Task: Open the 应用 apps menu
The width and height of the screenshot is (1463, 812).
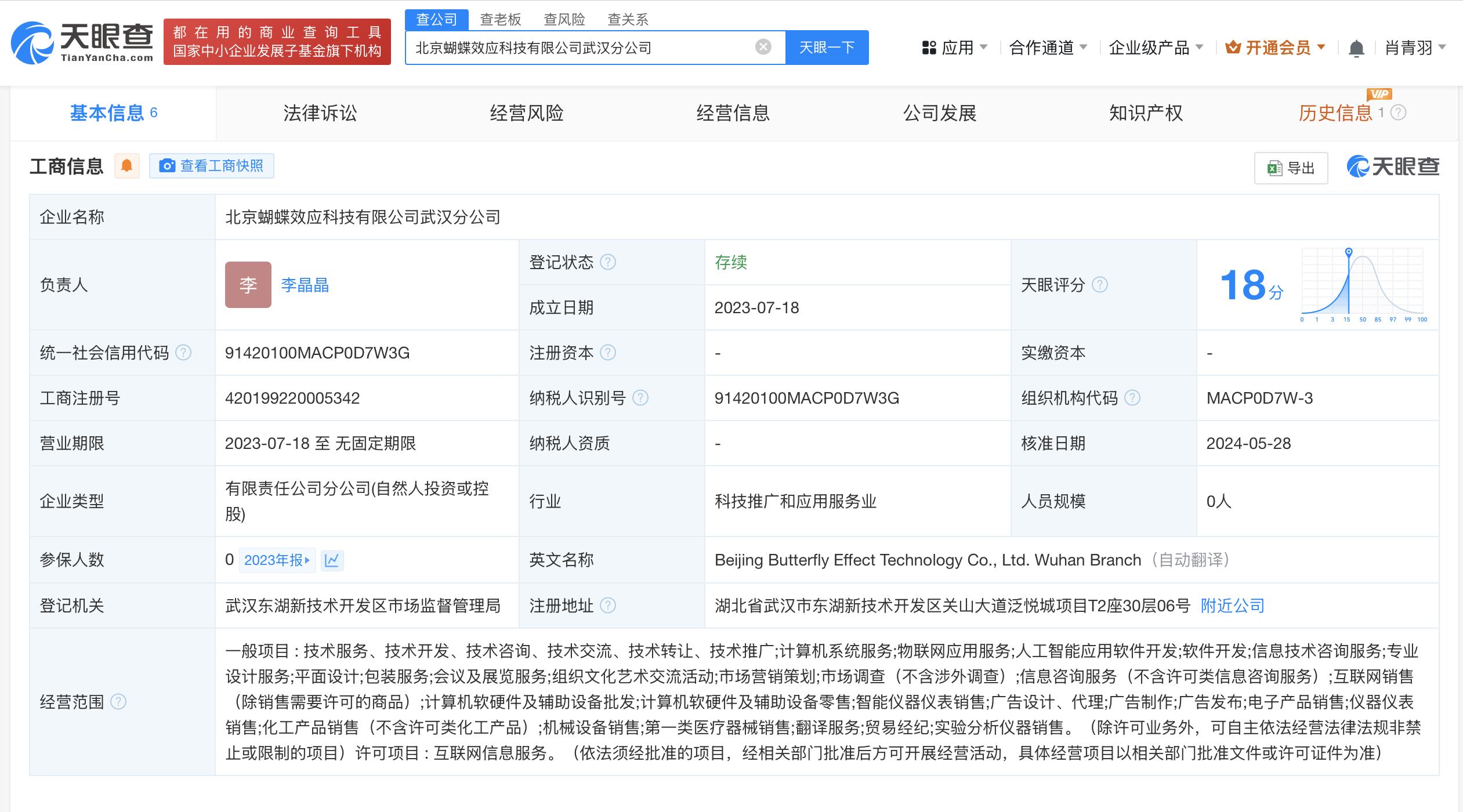Action: (x=954, y=48)
